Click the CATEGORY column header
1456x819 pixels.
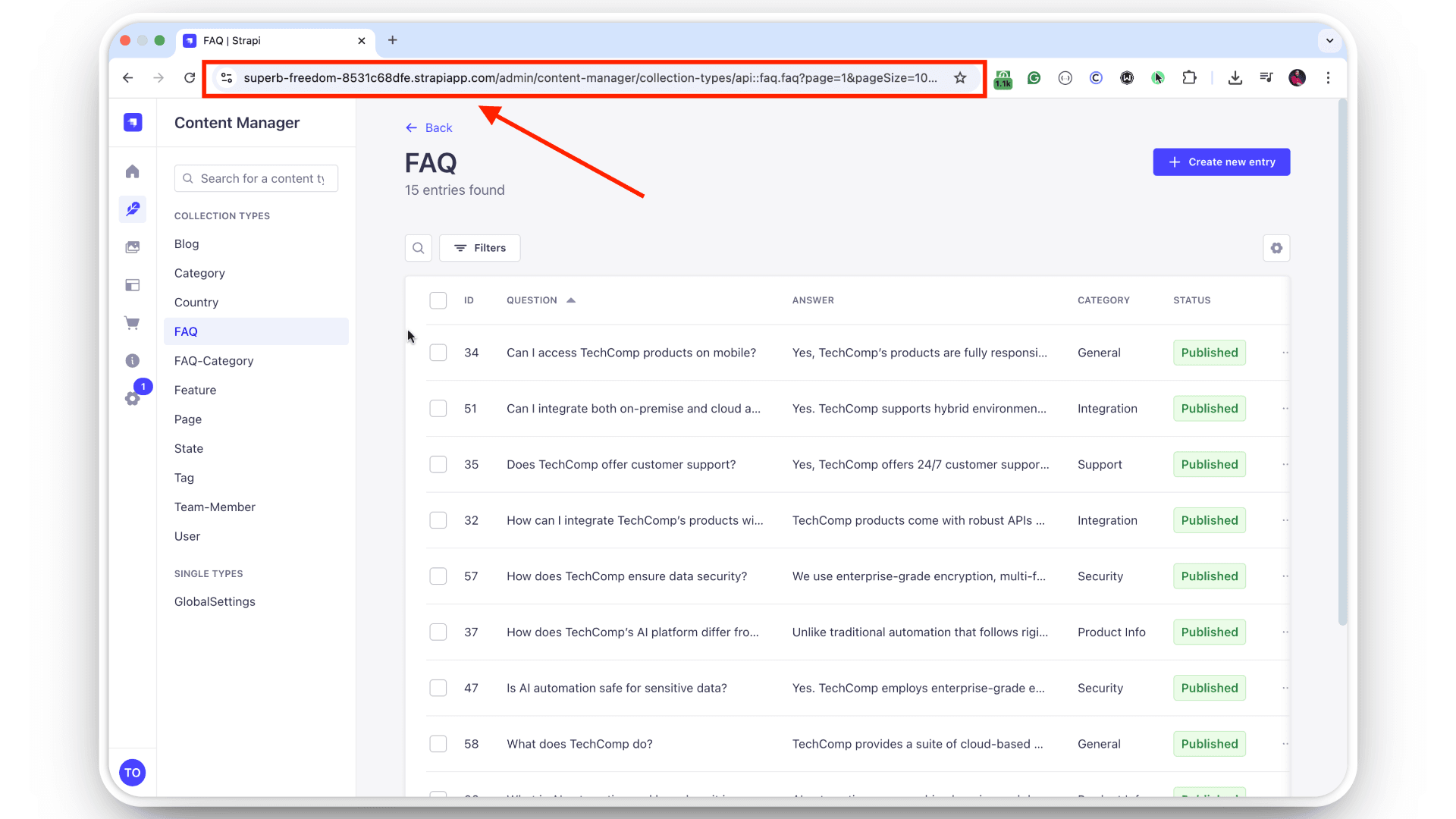[x=1103, y=300]
